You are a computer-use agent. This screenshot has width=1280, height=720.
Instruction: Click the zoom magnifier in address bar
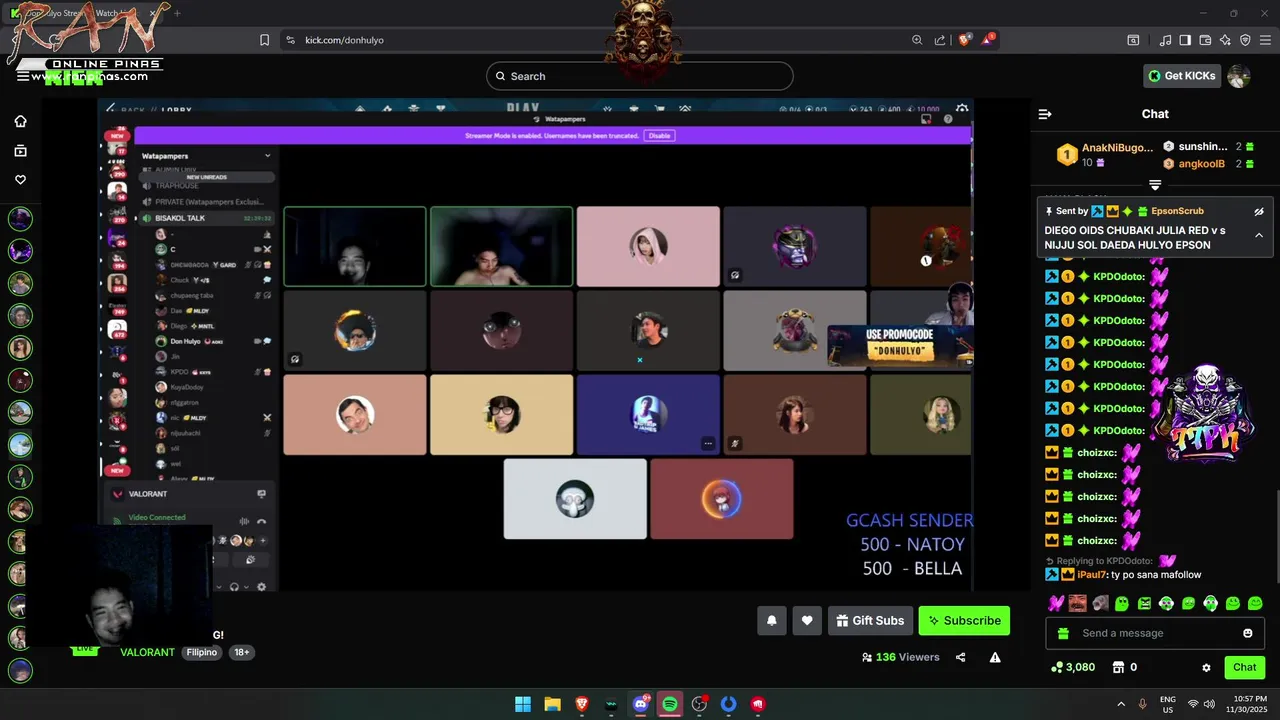pos(917,40)
